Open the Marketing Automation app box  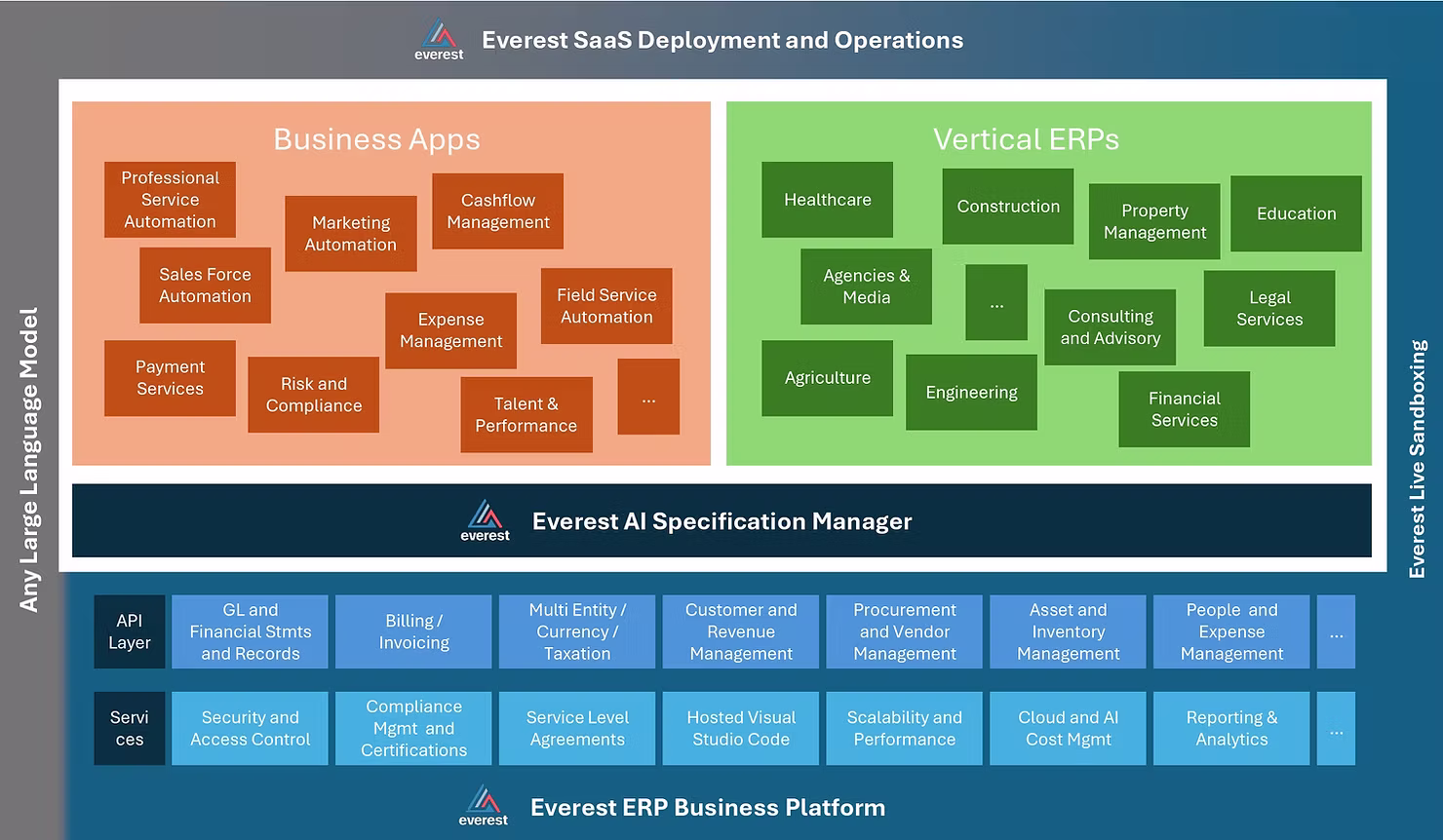(351, 234)
